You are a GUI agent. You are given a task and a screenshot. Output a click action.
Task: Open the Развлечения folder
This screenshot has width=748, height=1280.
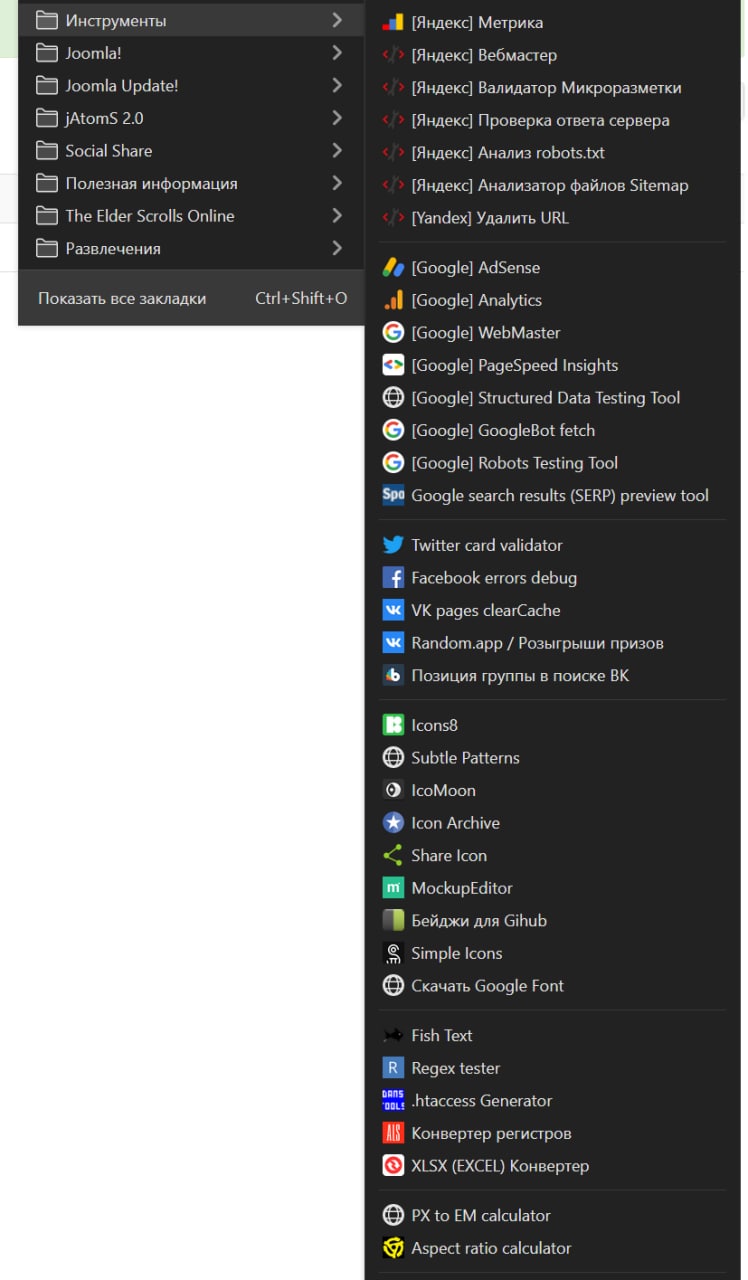(x=113, y=248)
